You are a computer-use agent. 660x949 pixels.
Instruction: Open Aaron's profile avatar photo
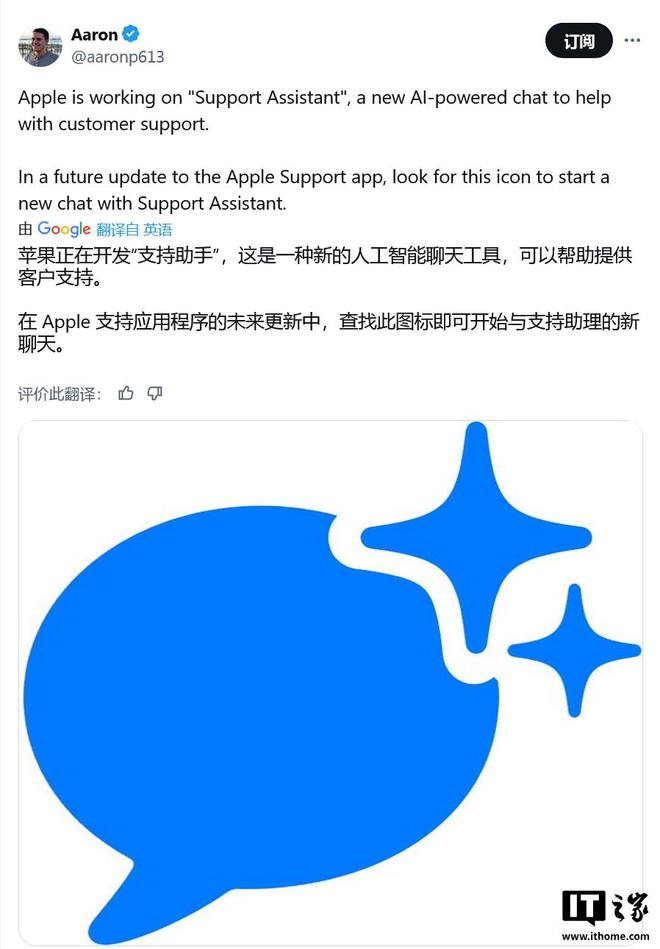coord(41,47)
